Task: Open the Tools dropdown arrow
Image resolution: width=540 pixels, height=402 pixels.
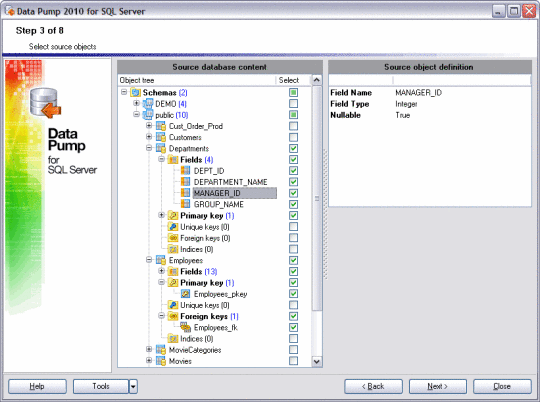Action: coord(133,386)
